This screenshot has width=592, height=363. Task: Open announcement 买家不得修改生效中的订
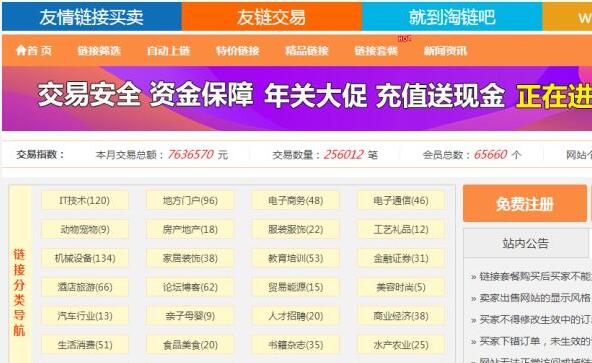535,320
